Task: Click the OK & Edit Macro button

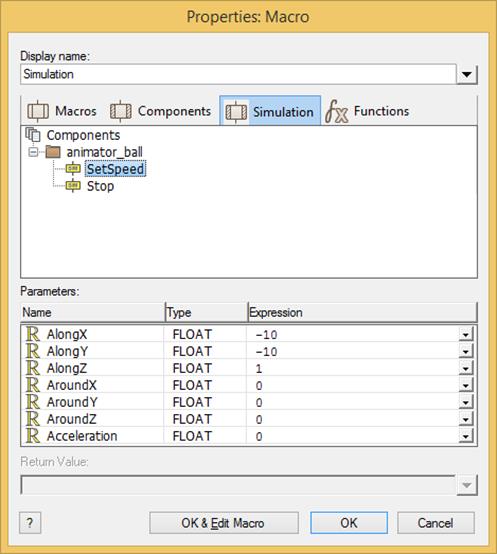Action: pyautogui.click(x=224, y=523)
